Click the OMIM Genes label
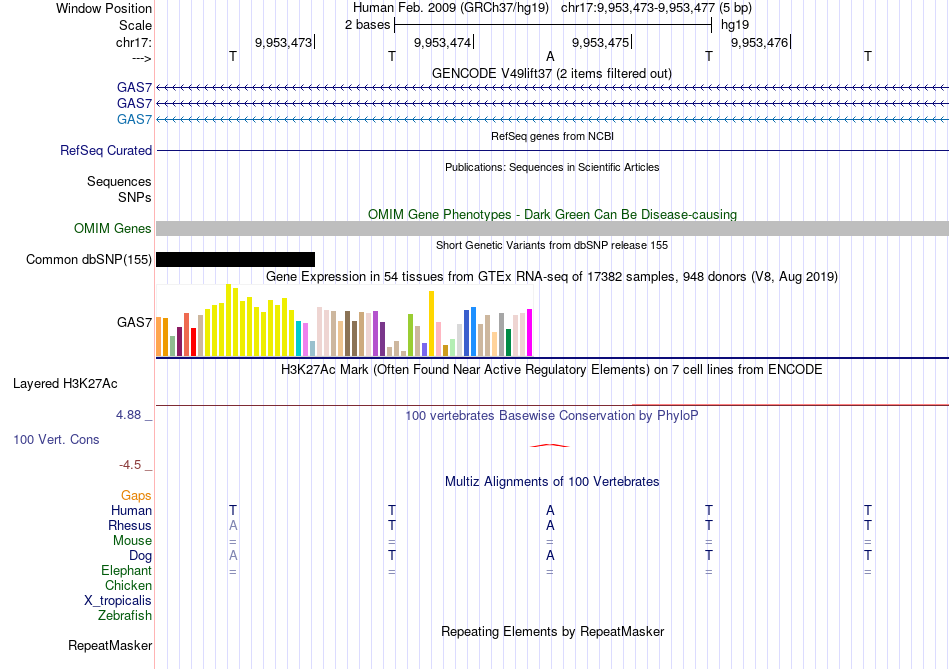This screenshot has height=669, width=950. (x=112, y=228)
